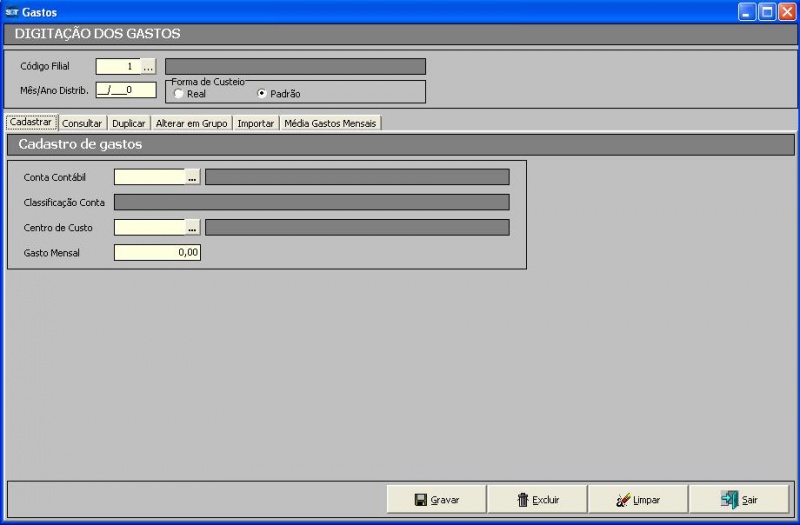Focus the Conta Contábil code field

(149, 177)
